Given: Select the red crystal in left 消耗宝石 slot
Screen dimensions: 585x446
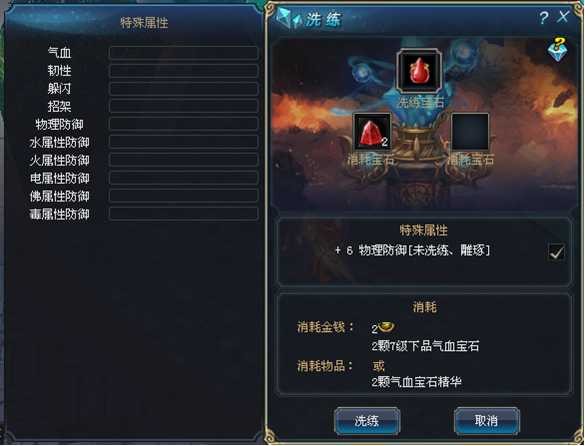Looking at the screenshot, I should (x=372, y=132).
